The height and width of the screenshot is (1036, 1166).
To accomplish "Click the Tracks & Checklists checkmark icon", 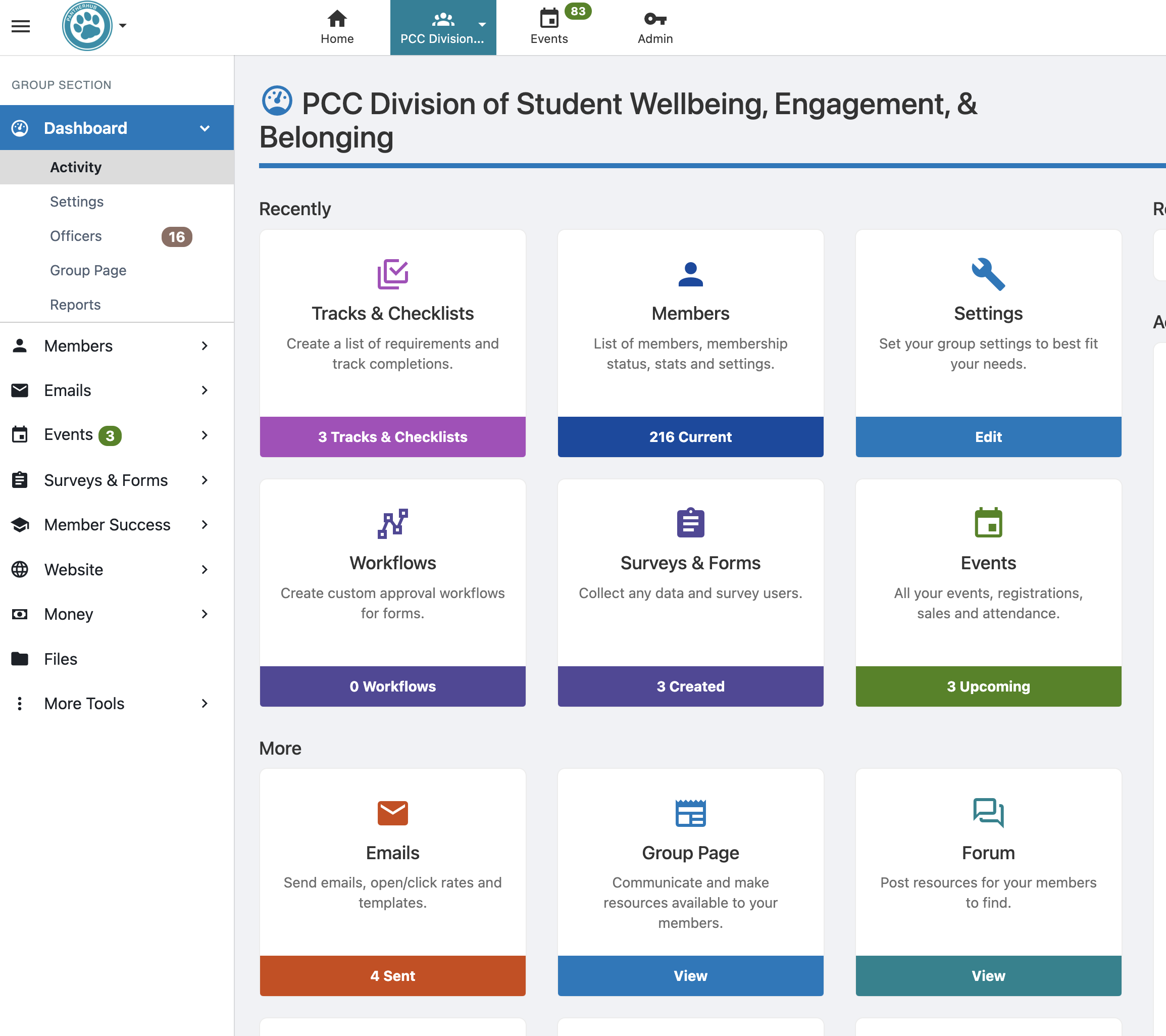I will coord(392,274).
